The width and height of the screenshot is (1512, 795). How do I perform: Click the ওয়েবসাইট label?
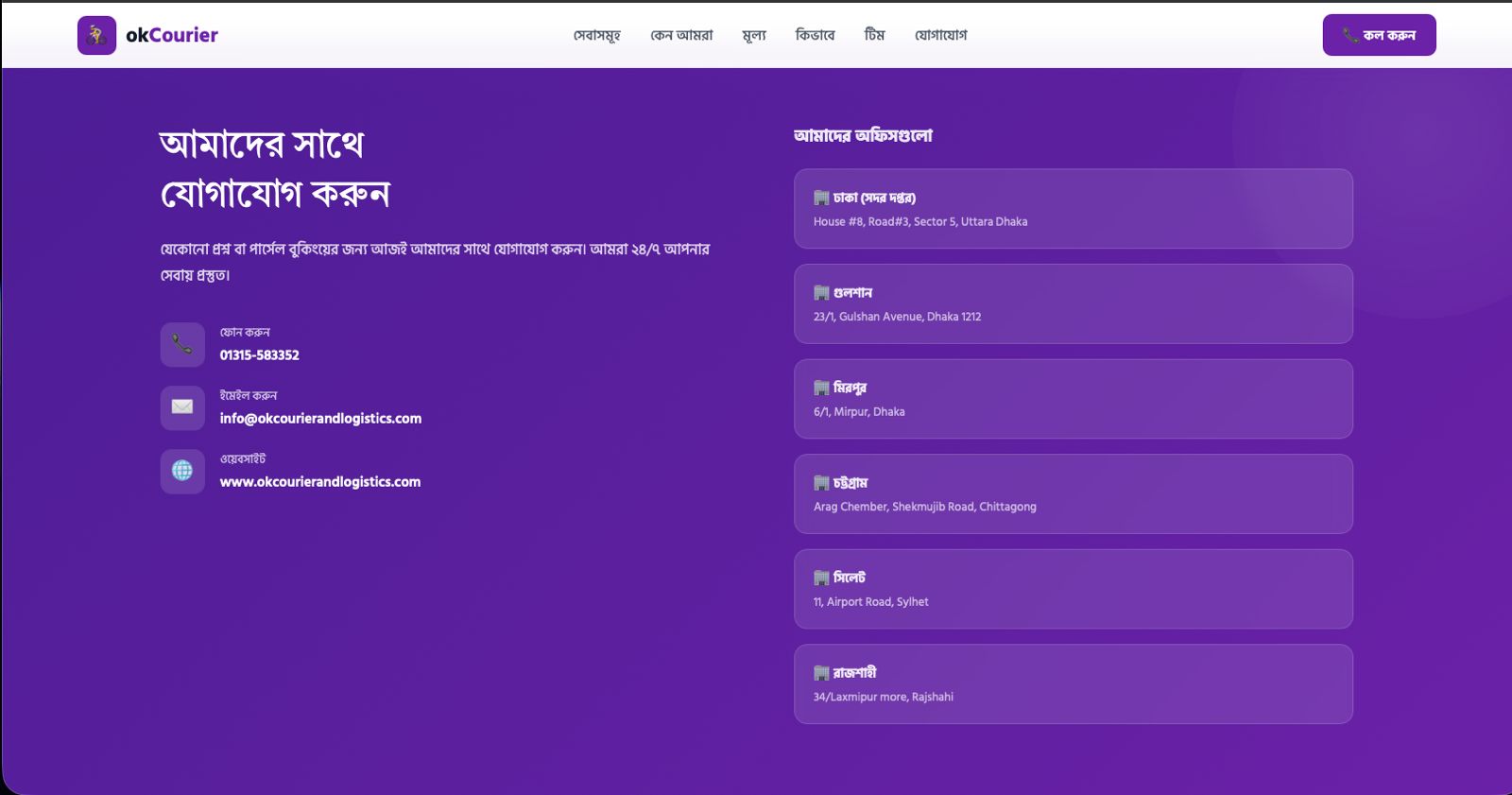pos(243,458)
